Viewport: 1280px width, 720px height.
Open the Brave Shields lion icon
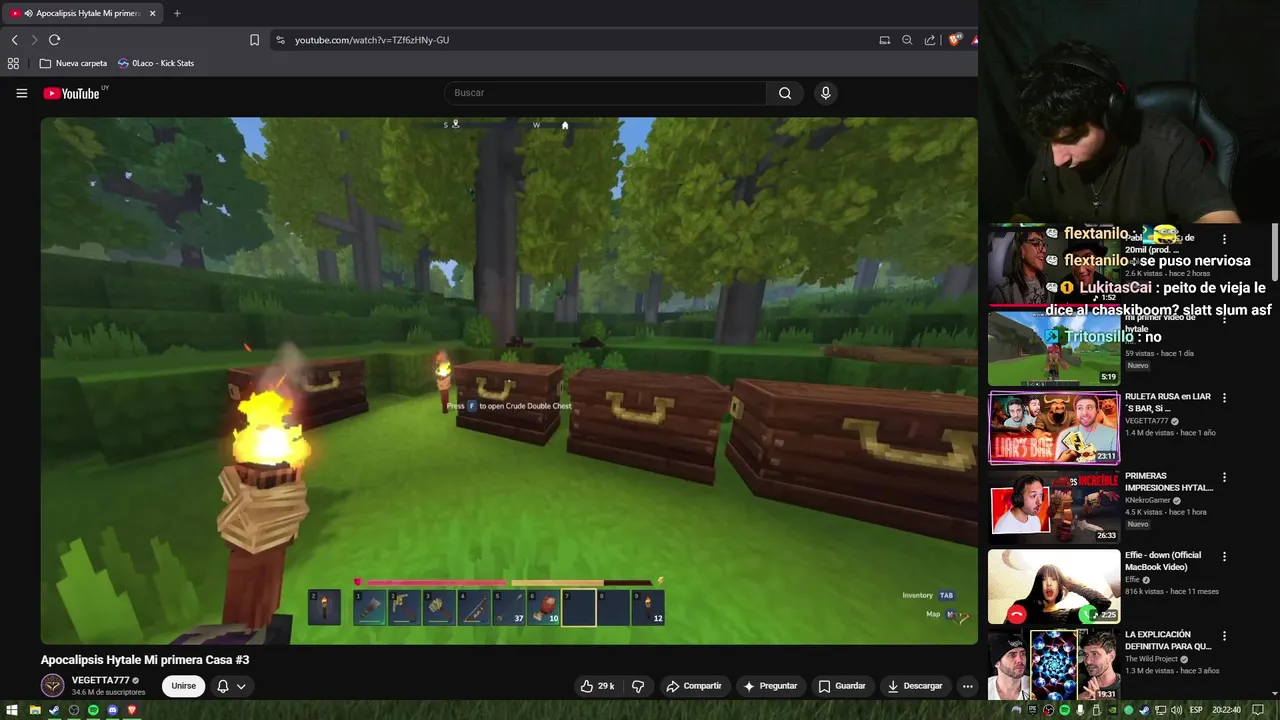tap(955, 40)
